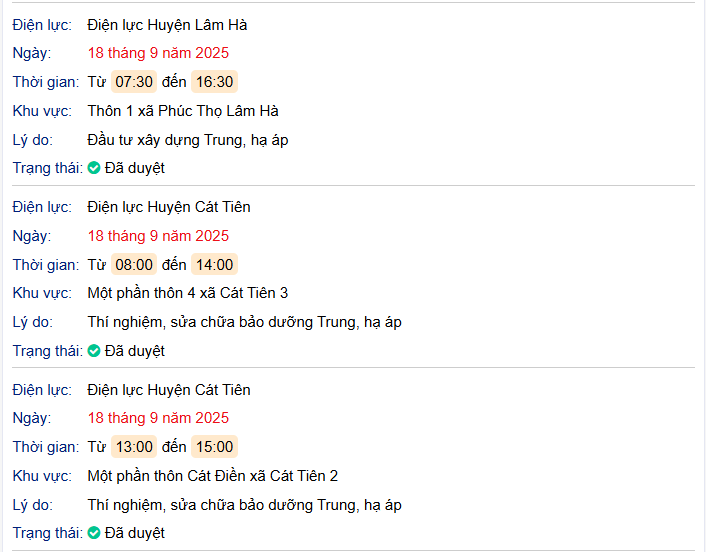This screenshot has width=706, height=552.
Task: Click the red date in Lâm Hà entry
Action: [x=158, y=53]
